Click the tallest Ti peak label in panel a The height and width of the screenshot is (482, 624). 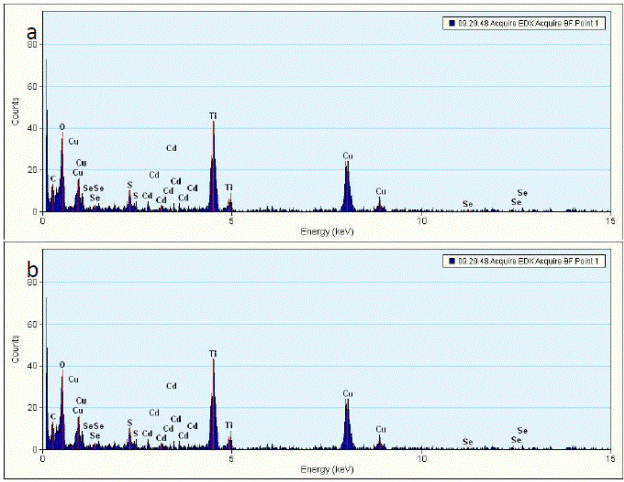pyautogui.click(x=213, y=116)
